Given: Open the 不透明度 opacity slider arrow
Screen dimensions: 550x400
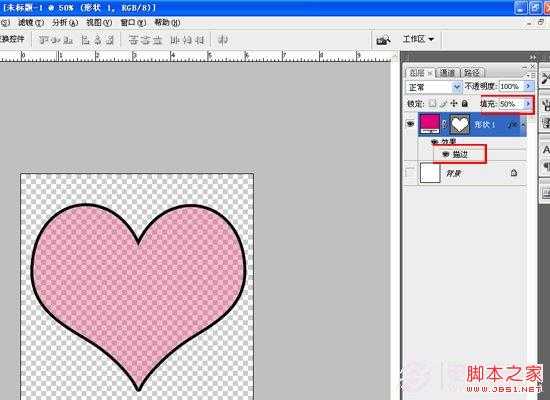Looking at the screenshot, I should coord(528,86).
